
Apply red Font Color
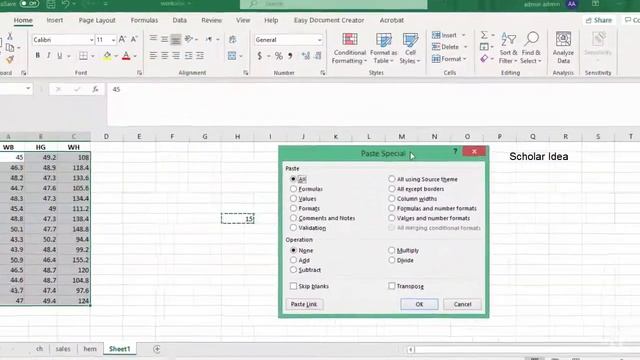(x=126, y=56)
